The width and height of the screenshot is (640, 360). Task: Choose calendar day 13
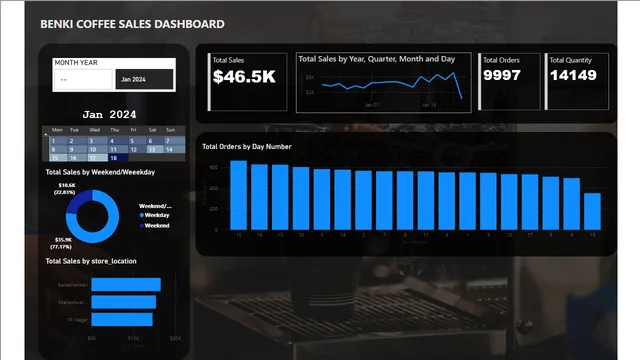[x=155, y=149]
